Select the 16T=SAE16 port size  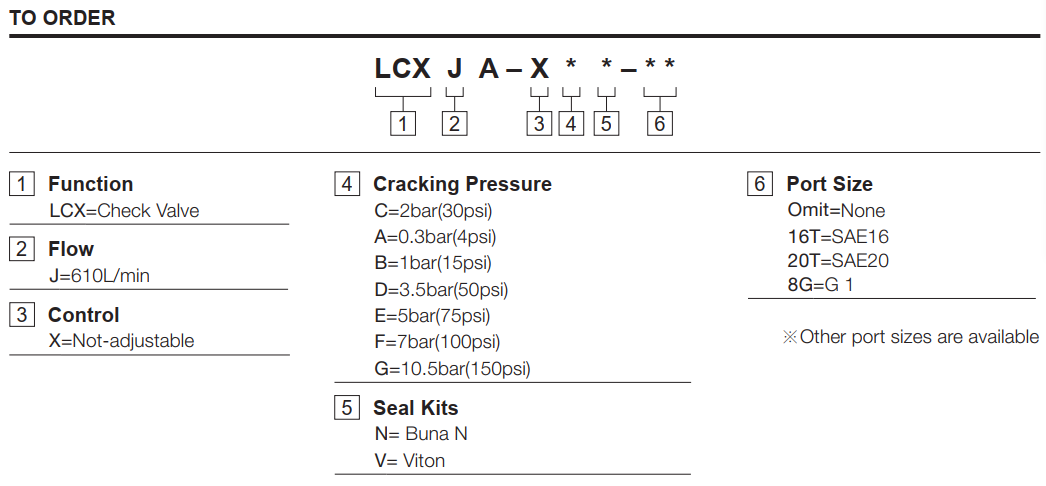838,237
